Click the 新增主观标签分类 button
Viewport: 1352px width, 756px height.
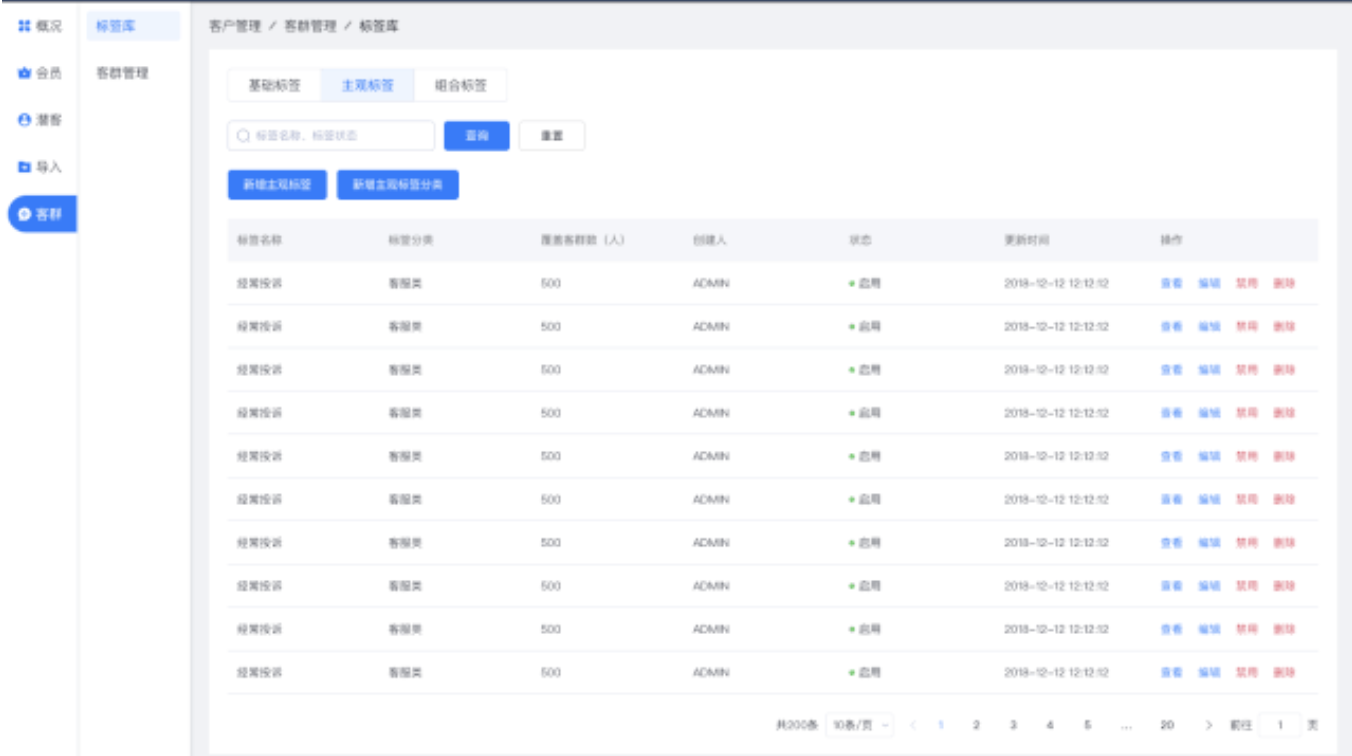[398, 185]
